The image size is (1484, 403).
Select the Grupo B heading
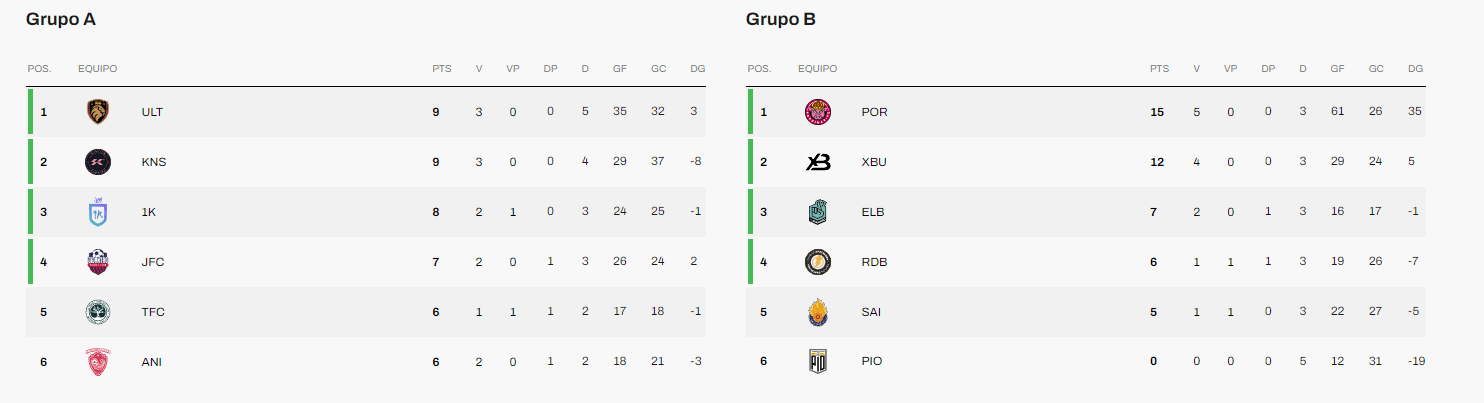(781, 19)
